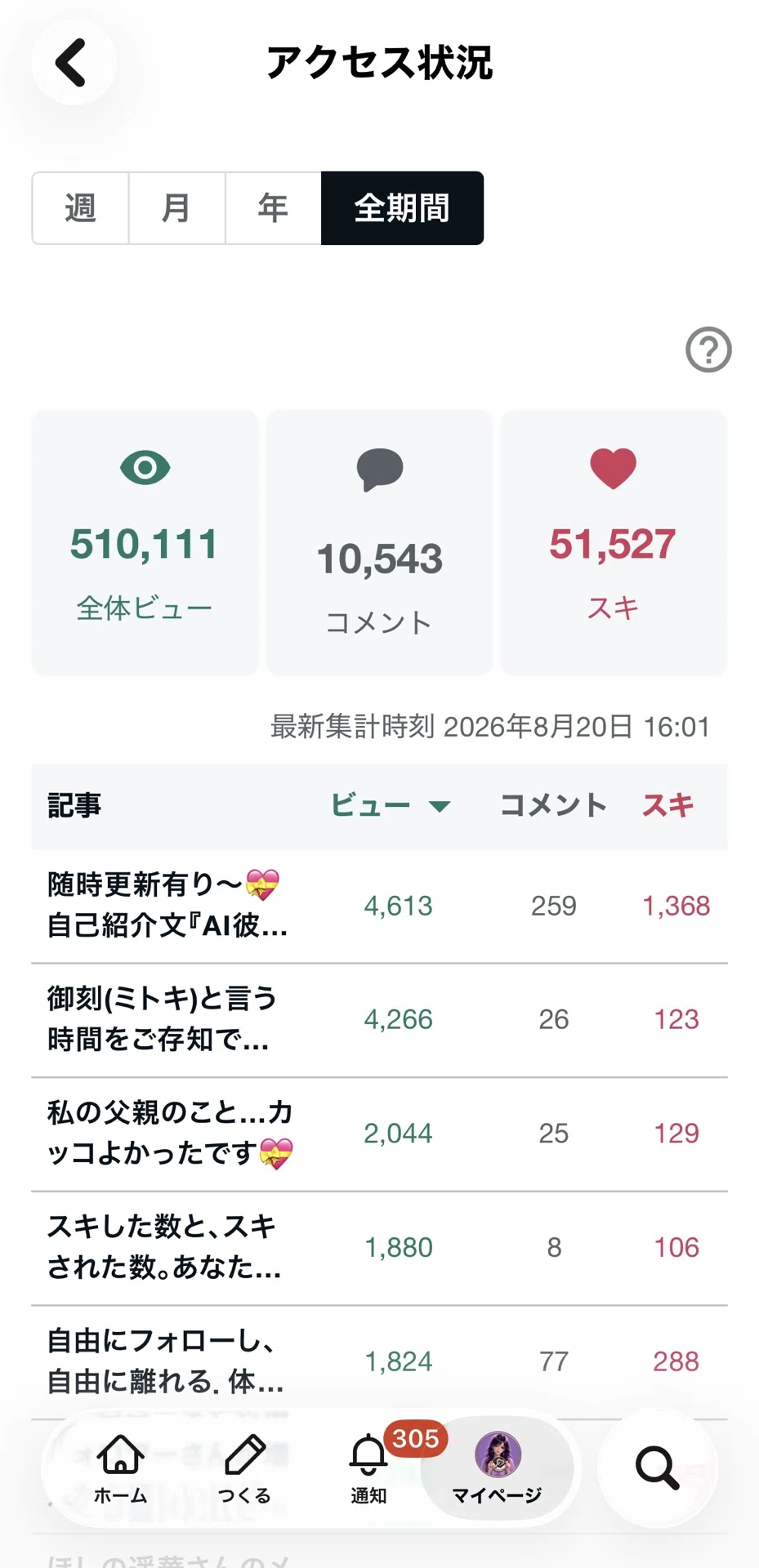Tap the comment speech bubble icon
The width and height of the screenshot is (759, 1568).
pyautogui.click(x=380, y=470)
